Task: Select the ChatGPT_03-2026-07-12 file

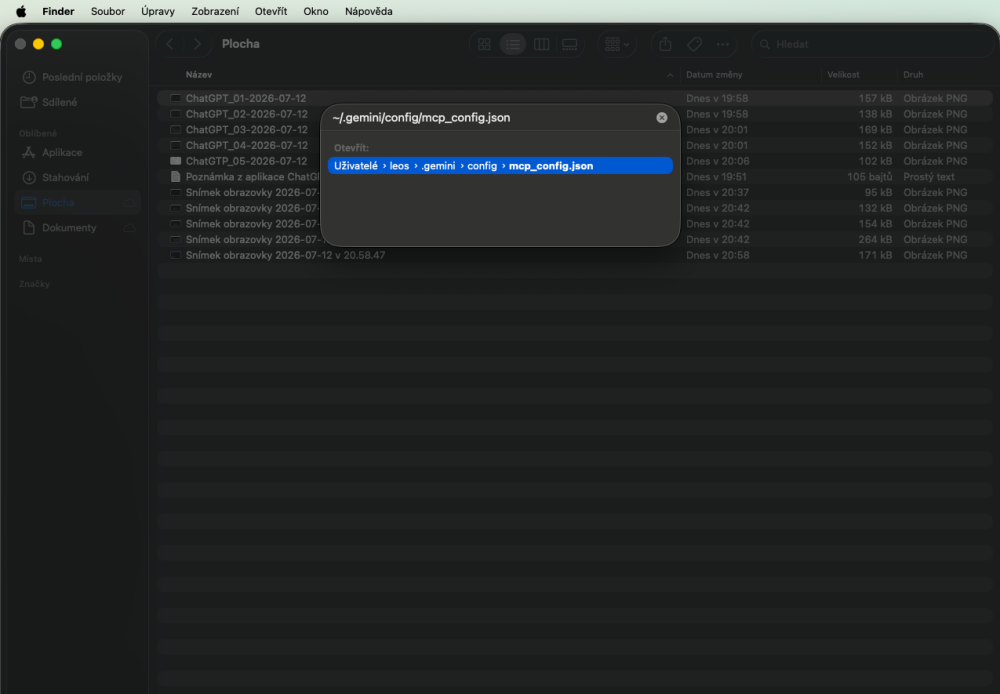Action: pos(247,129)
